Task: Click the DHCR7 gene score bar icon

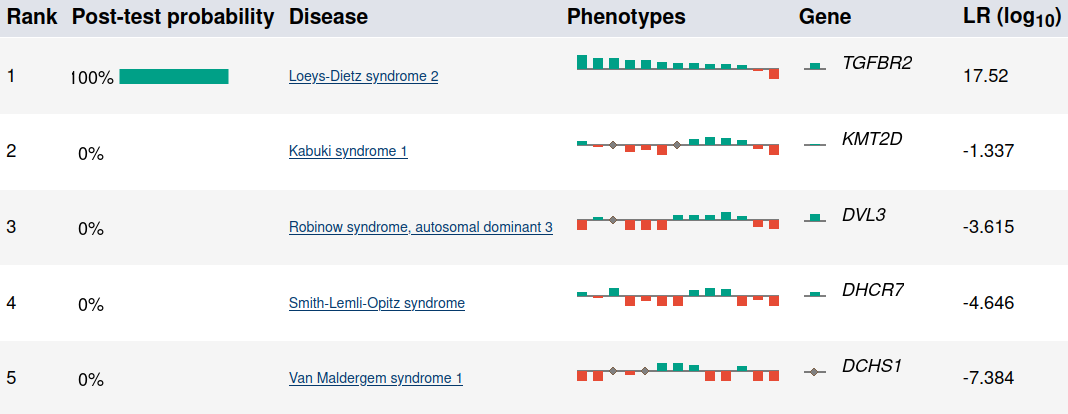Action: (815, 294)
